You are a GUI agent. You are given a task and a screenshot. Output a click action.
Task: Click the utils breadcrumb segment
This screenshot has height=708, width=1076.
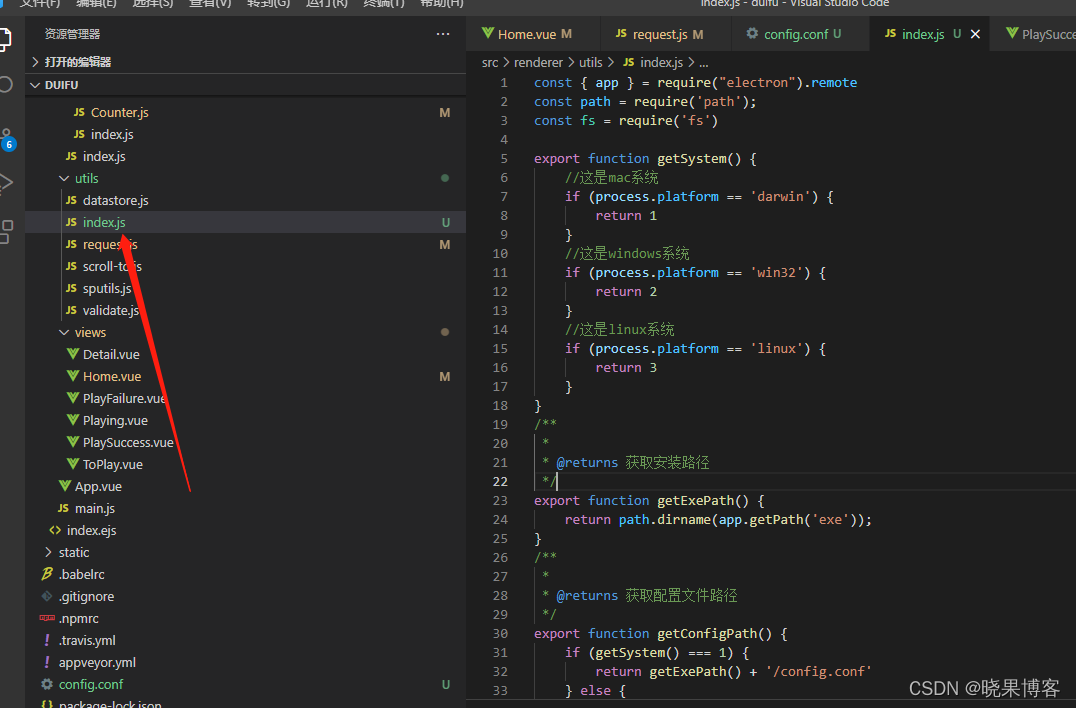pos(590,62)
